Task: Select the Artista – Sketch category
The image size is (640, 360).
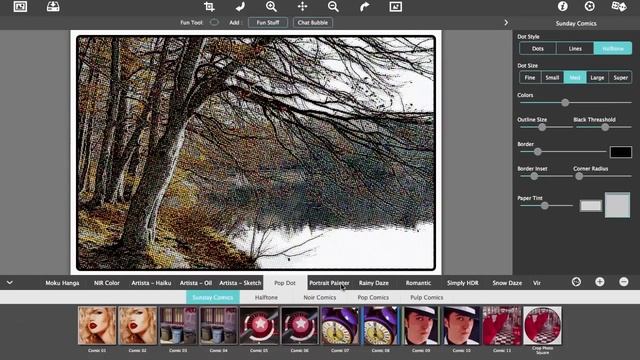Action: click(240, 283)
